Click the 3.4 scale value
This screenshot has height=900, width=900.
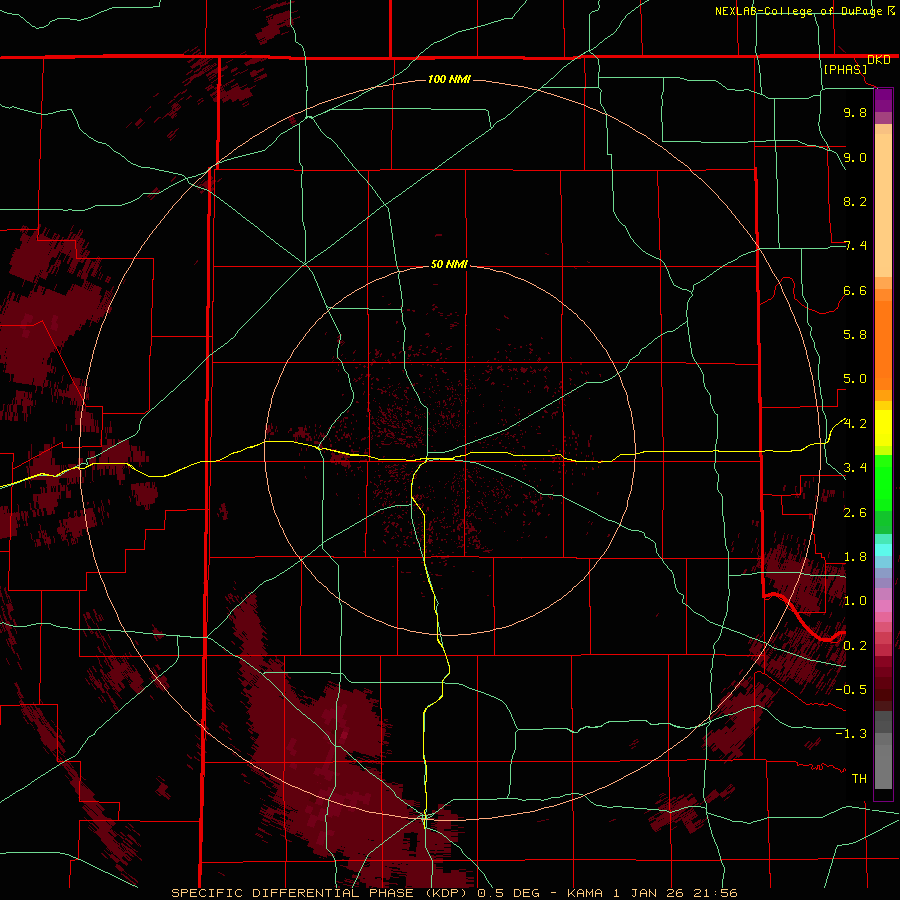[x=855, y=468]
